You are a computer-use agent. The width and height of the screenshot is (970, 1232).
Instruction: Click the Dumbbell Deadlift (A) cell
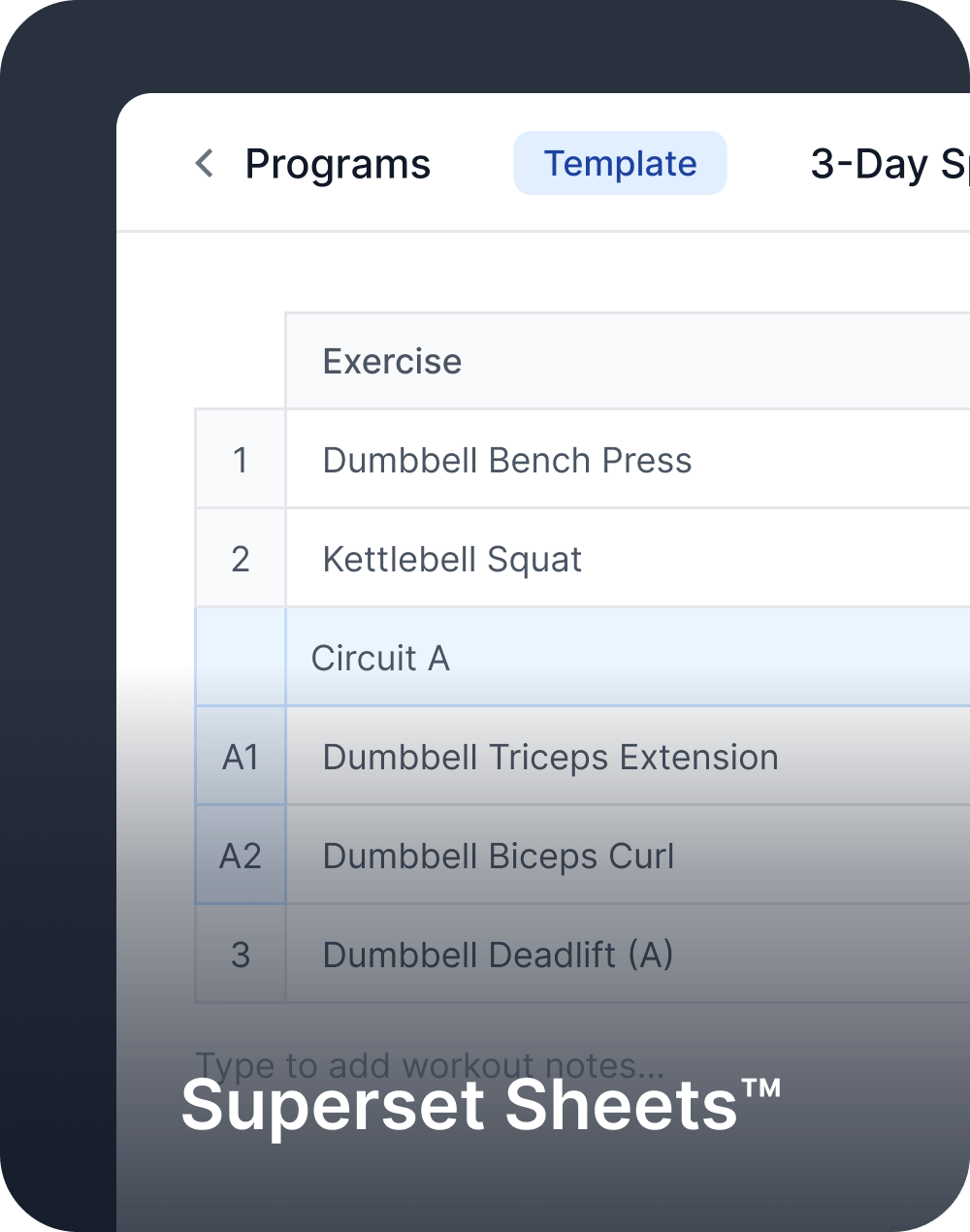point(498,955)
